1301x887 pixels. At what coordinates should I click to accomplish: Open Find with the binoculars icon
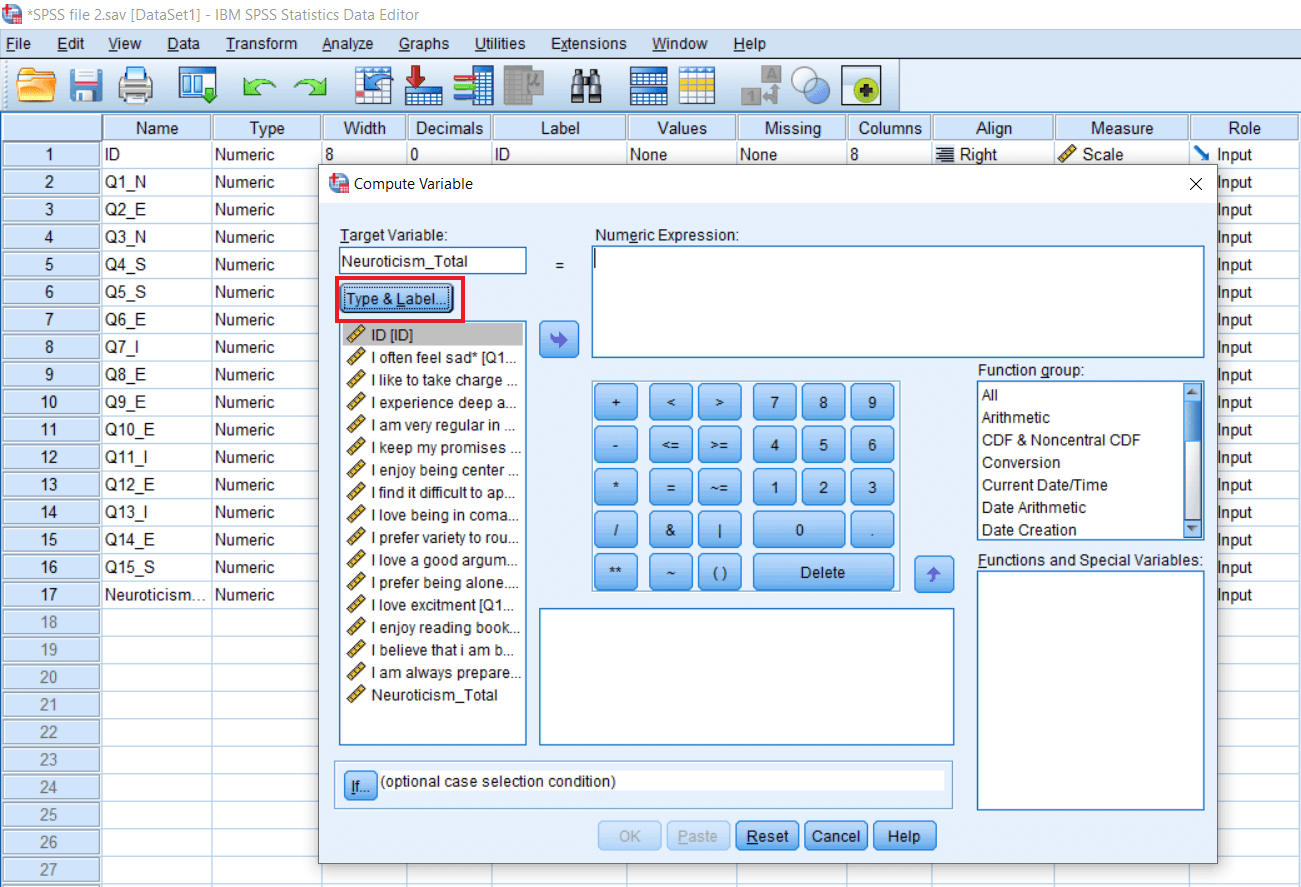(x=585, y=86)
